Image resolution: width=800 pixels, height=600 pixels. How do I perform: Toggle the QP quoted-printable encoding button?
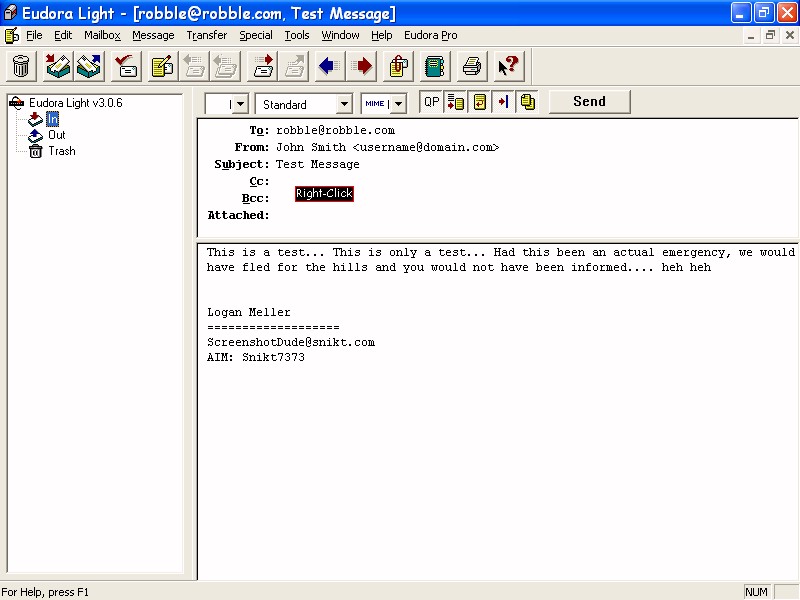point(431,102)
